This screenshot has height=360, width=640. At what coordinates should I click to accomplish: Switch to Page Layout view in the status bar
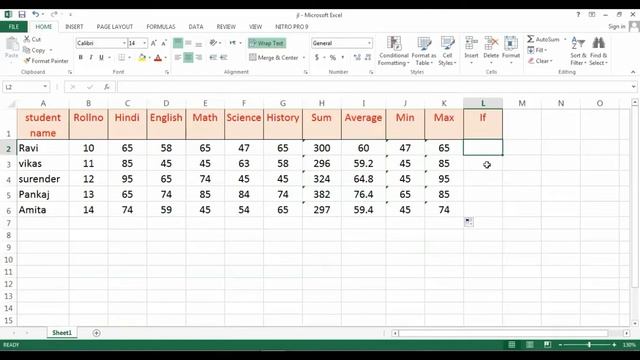click(529, 345)
